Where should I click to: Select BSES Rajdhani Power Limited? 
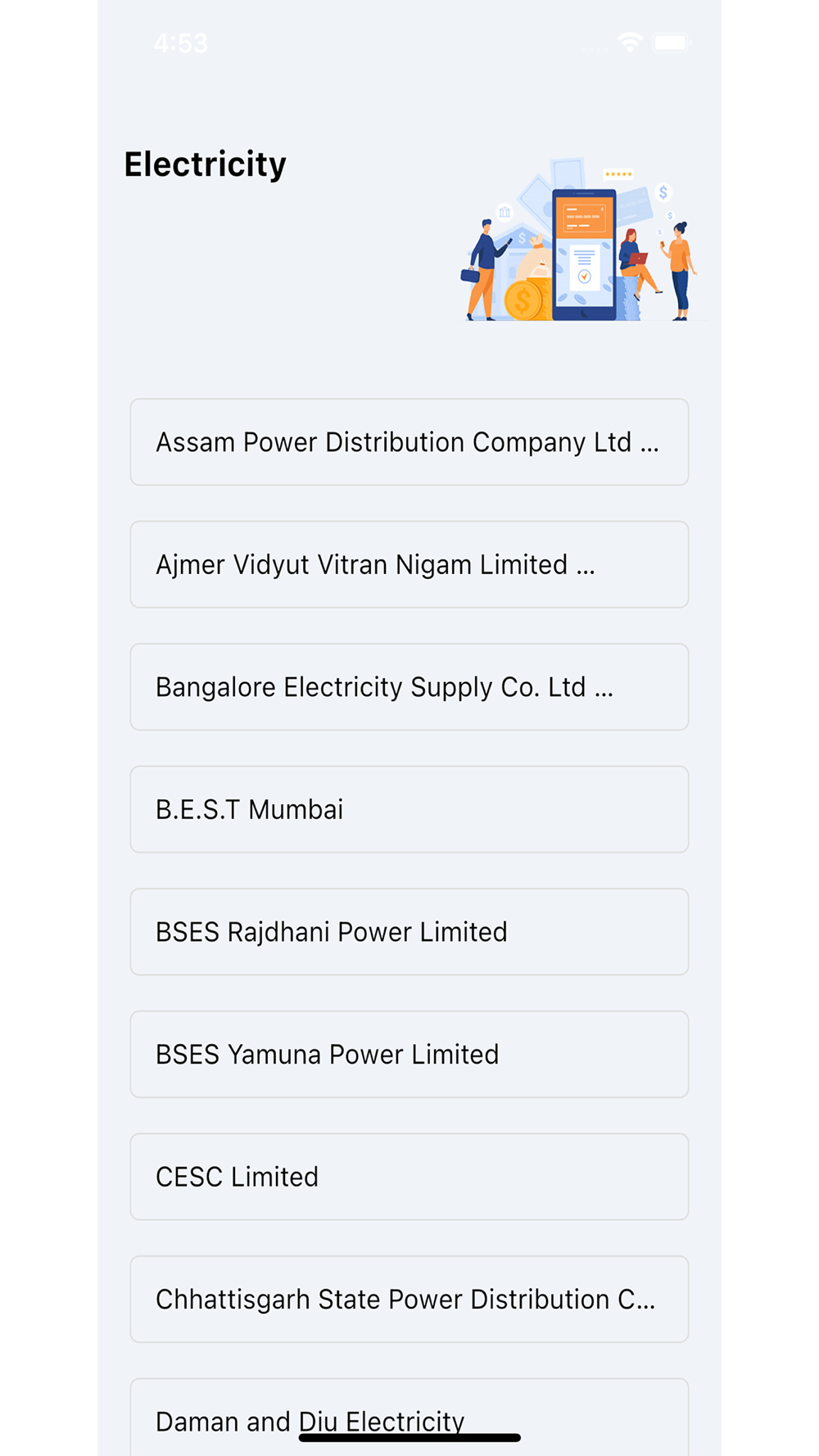pos(409,932)
